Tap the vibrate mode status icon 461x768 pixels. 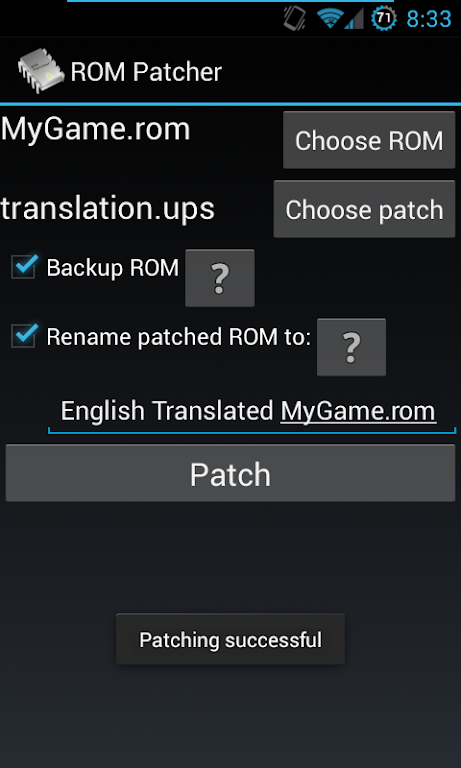pos(295,19)
